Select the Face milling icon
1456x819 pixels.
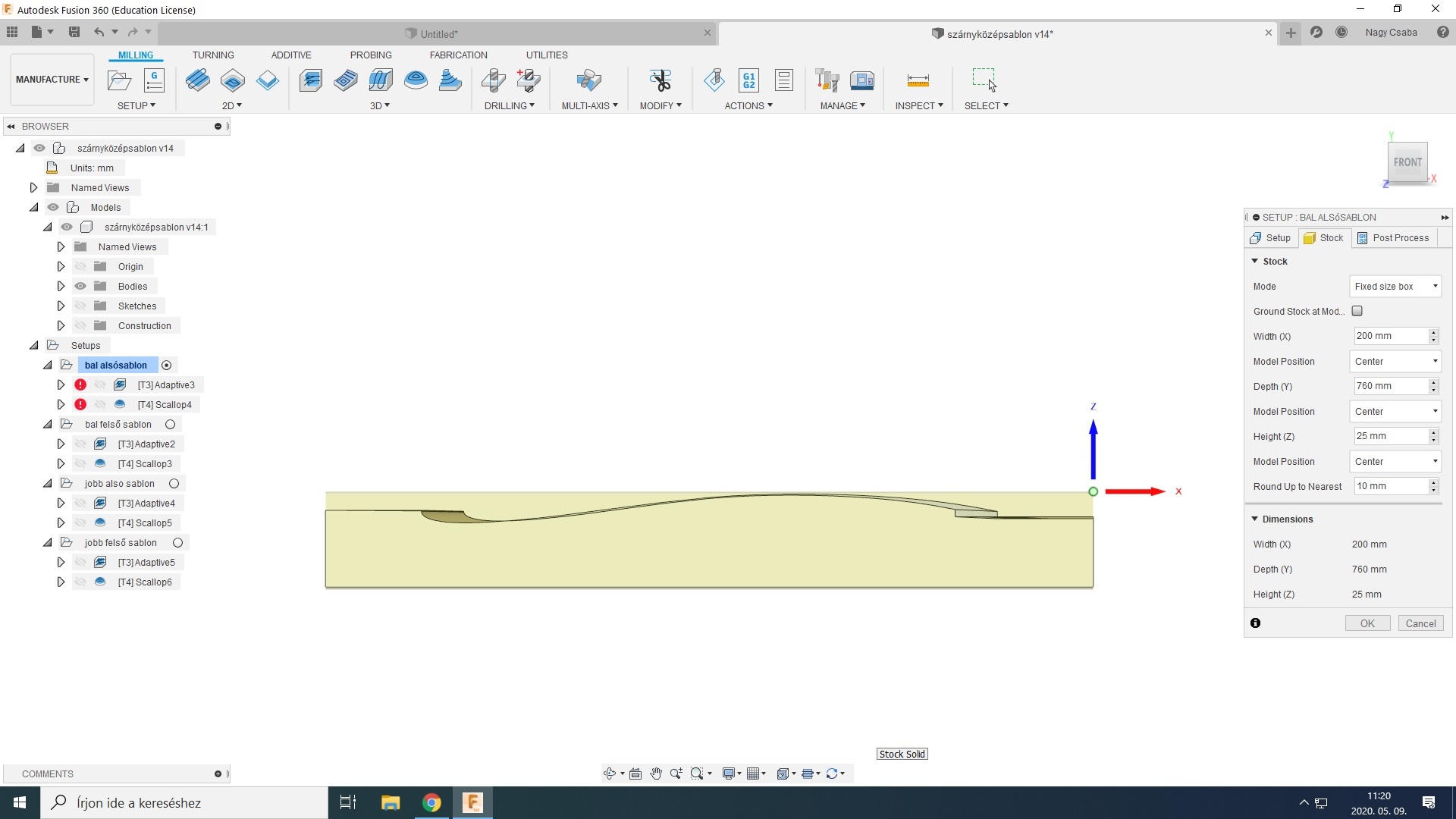click(x=268, y=80)
